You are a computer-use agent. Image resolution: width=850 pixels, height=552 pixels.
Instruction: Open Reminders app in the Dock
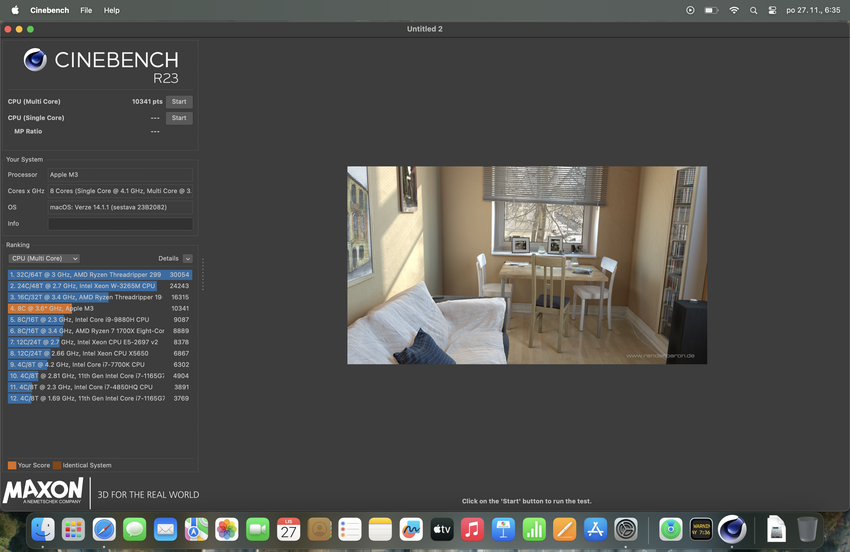click(350, 529)
